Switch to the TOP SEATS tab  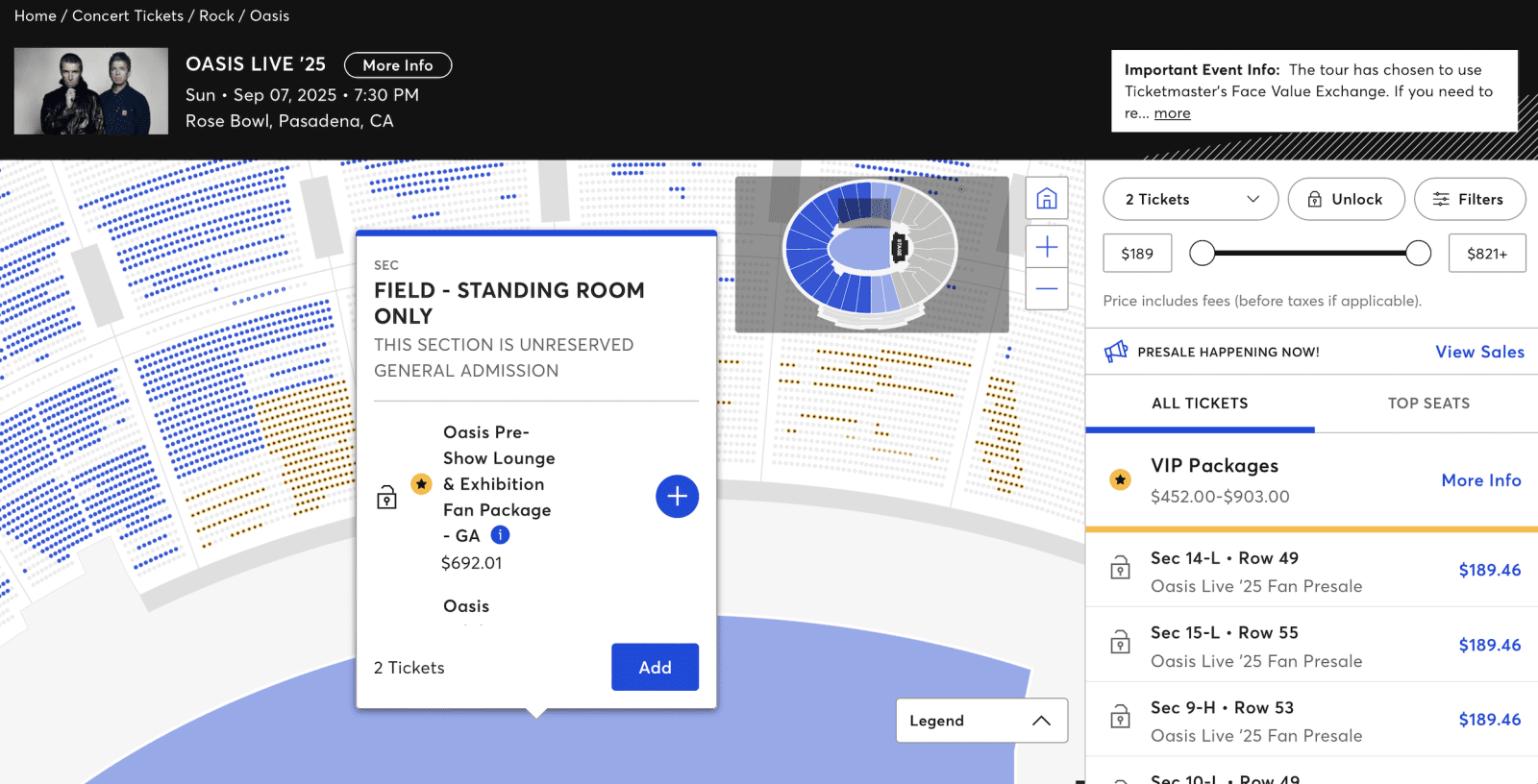tap(1428, 404)
